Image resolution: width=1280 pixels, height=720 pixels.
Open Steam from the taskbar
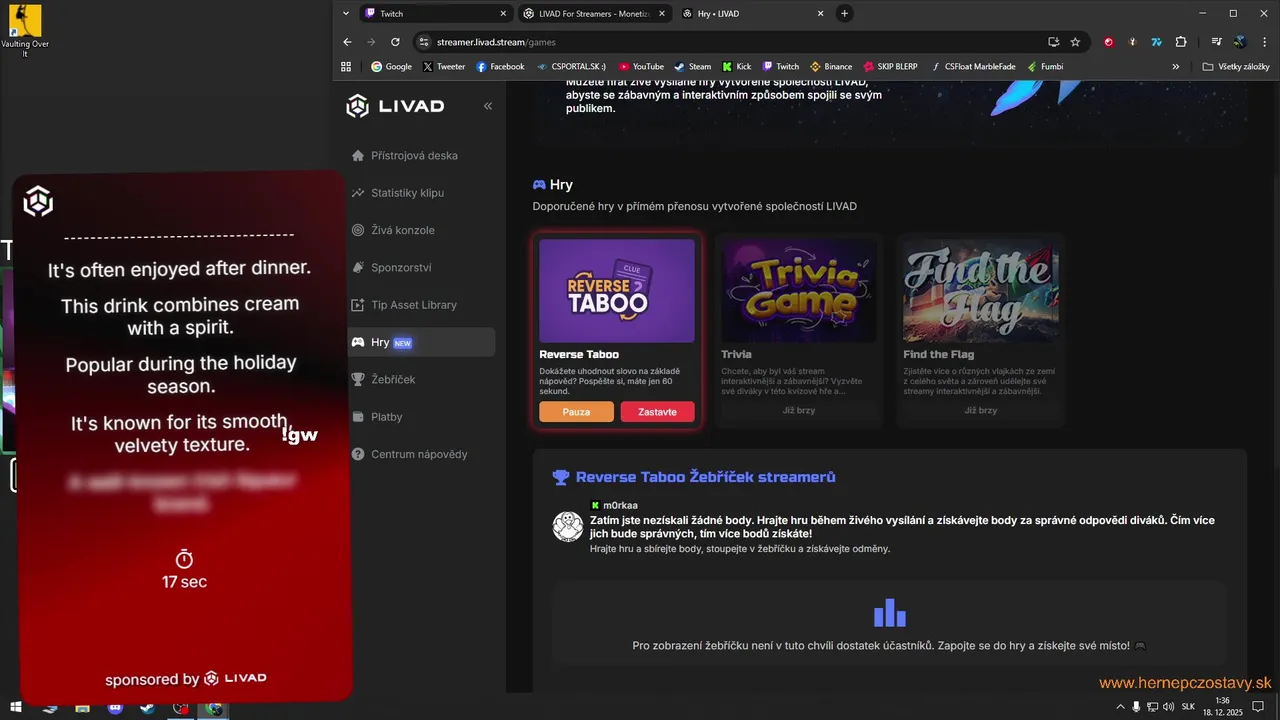point(147,708)
